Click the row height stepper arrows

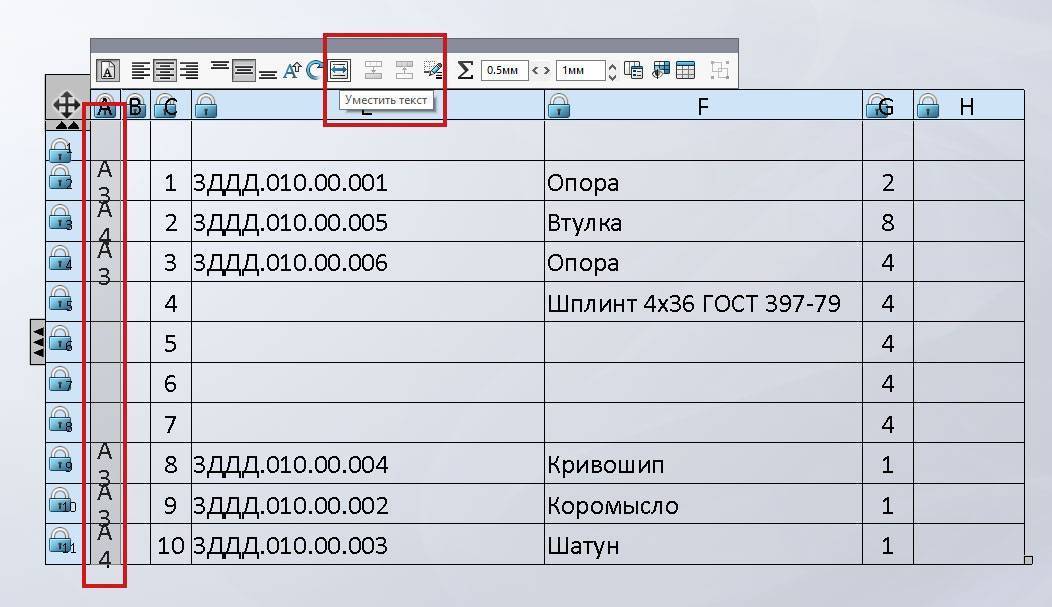(613, 70)
